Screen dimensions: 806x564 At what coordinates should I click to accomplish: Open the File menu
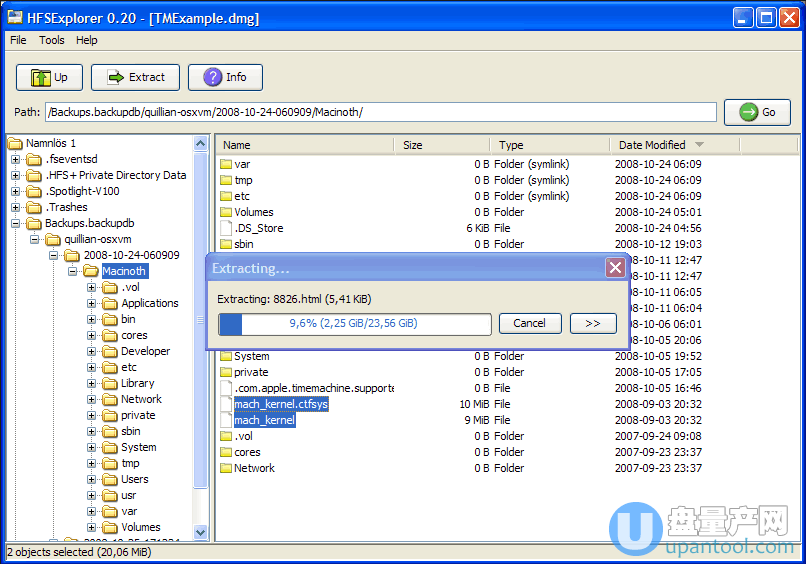pyautogui.click(x=18, y=40)
